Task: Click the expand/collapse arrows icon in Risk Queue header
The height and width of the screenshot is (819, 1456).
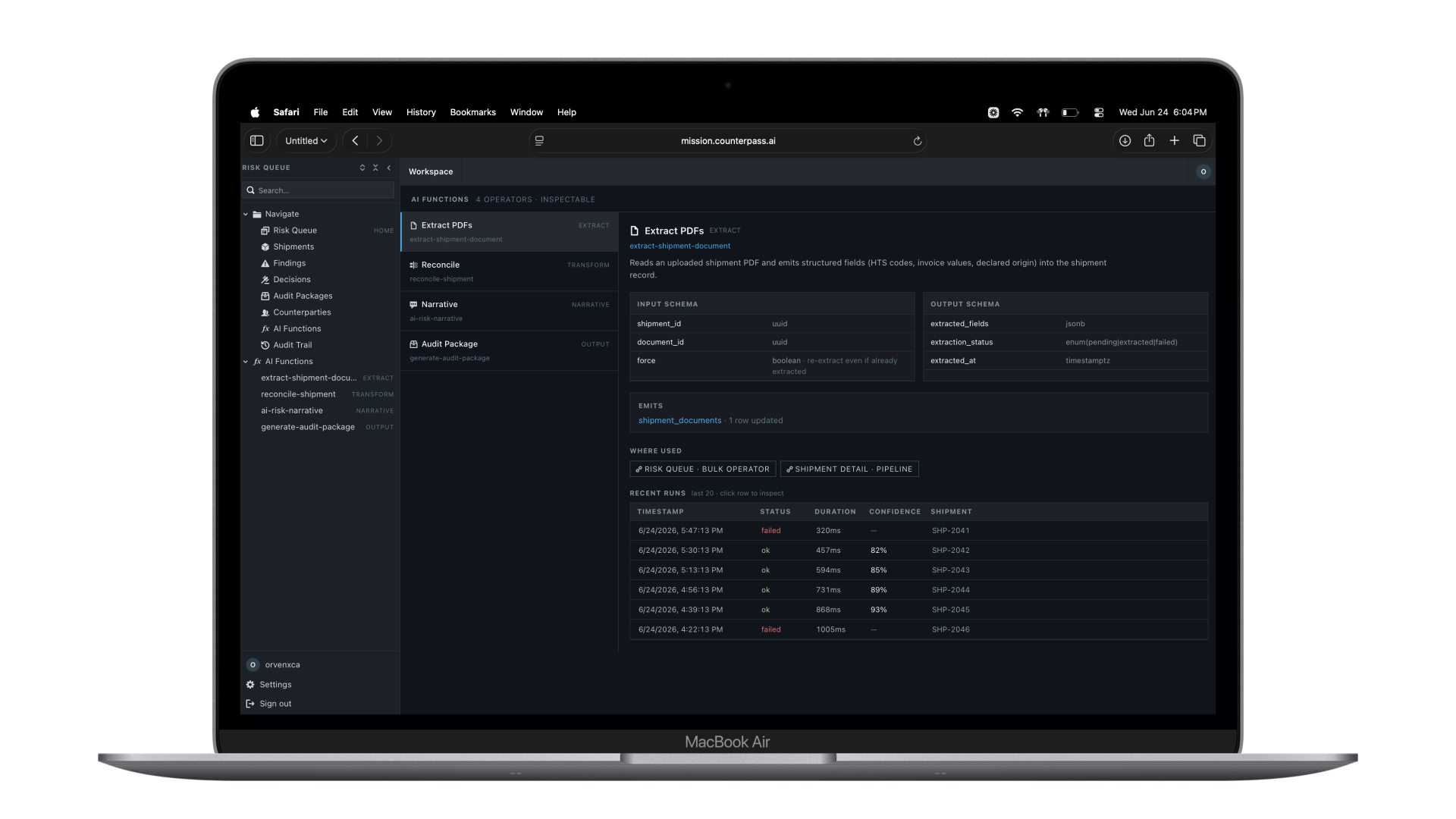Action: [x=362, y=168]
